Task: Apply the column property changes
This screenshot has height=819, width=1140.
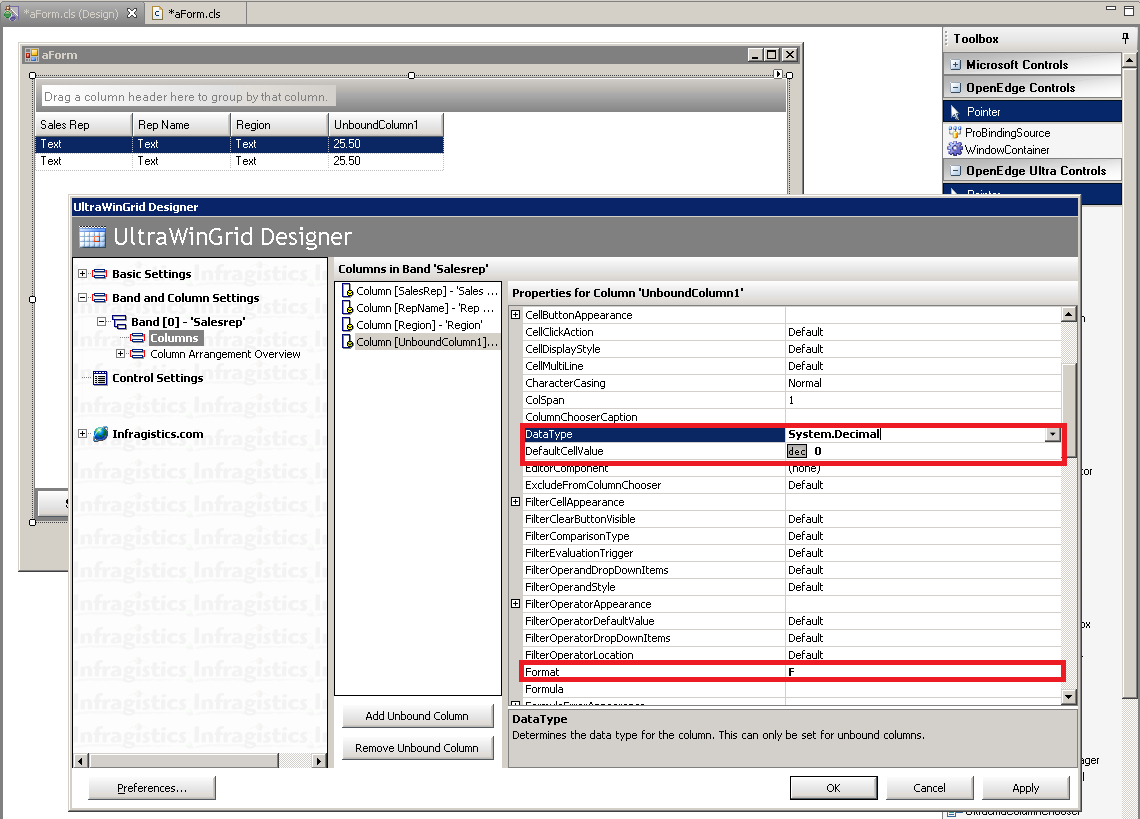Action: (x=1025, y=787)
